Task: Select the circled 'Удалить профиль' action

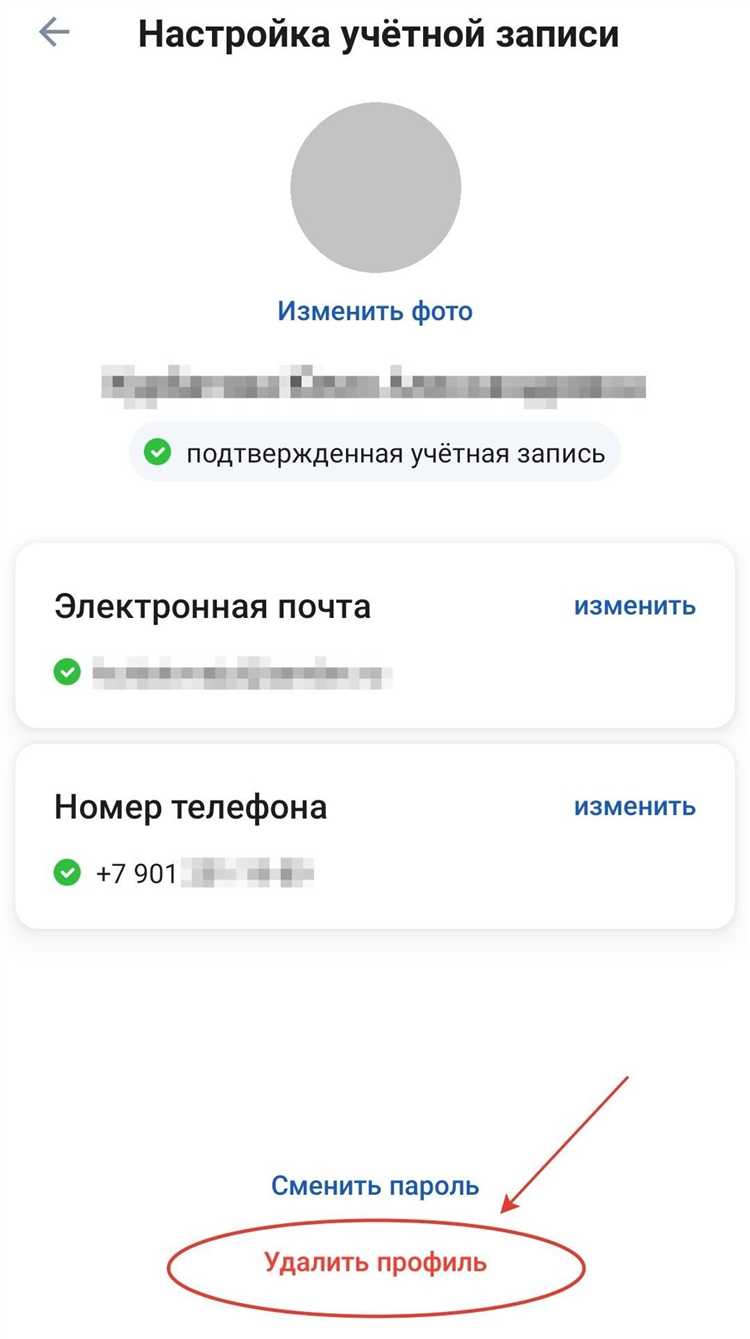Action: (374, 1262)
